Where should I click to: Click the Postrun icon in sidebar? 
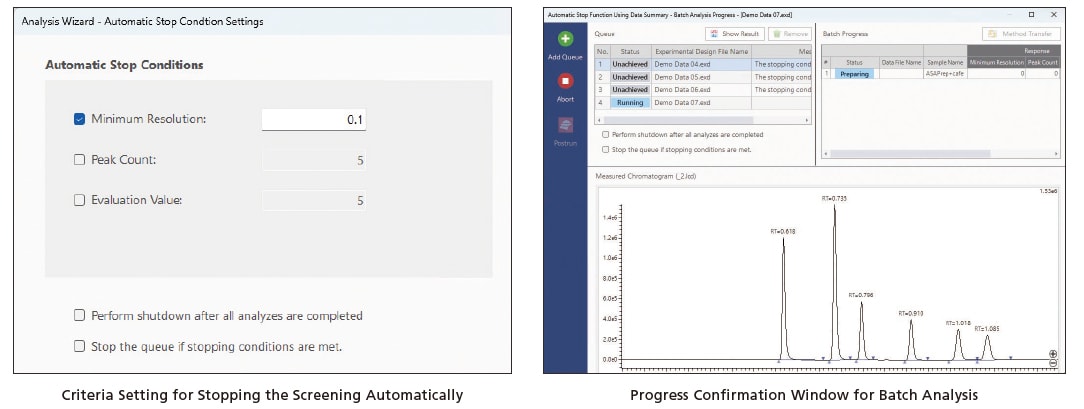(x=566, y=125)
